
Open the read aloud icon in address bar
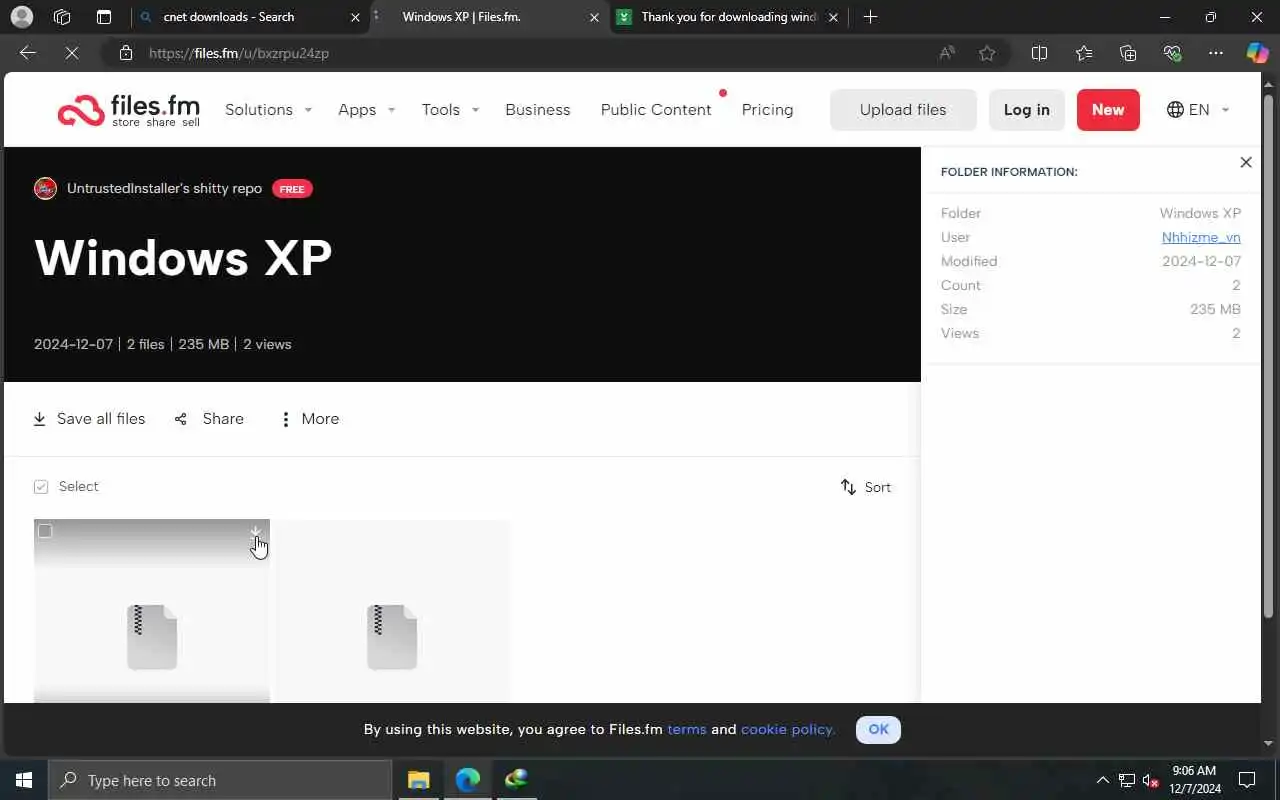[946, 53]
